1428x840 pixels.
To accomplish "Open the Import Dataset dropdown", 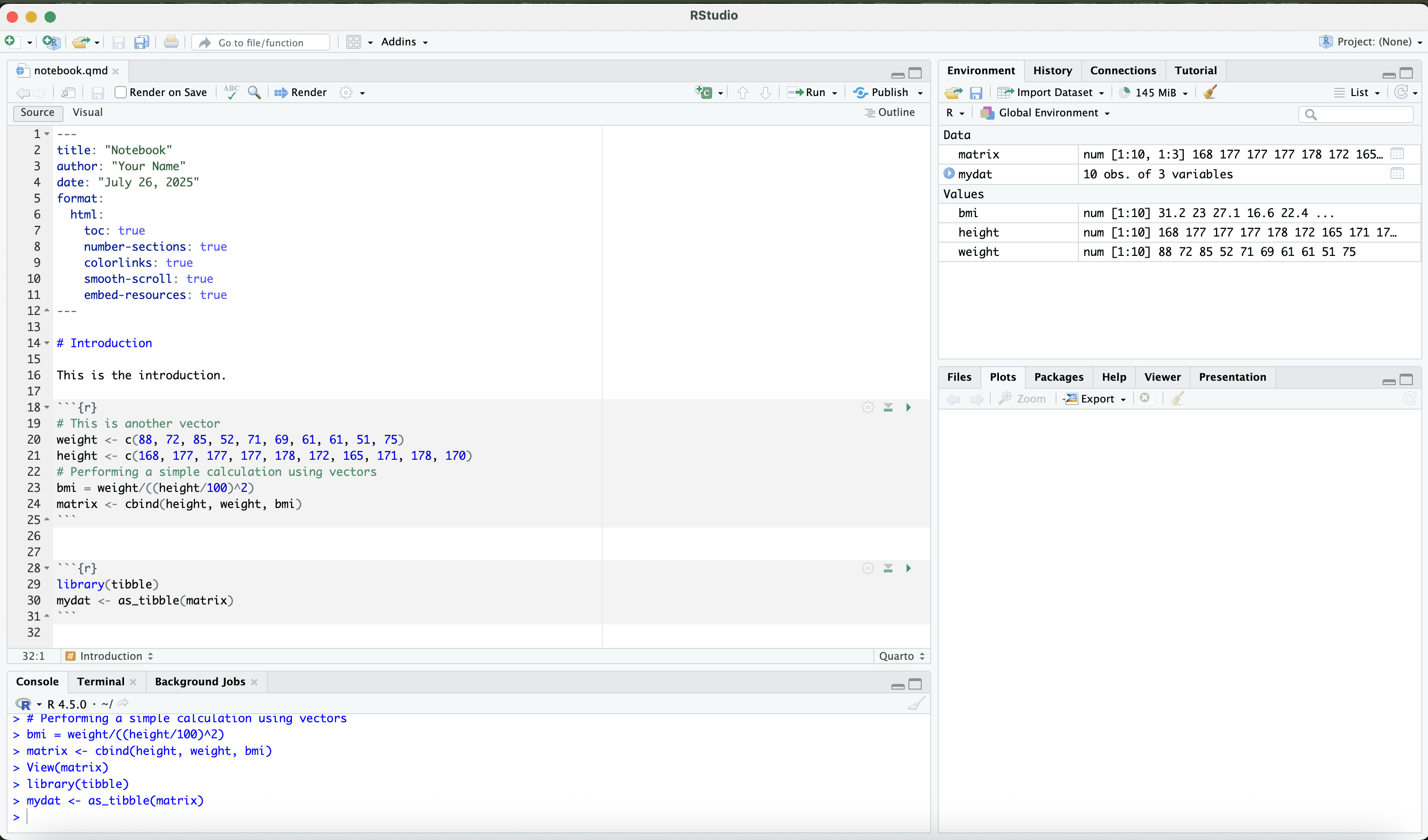I will [x=1052, y=92].
